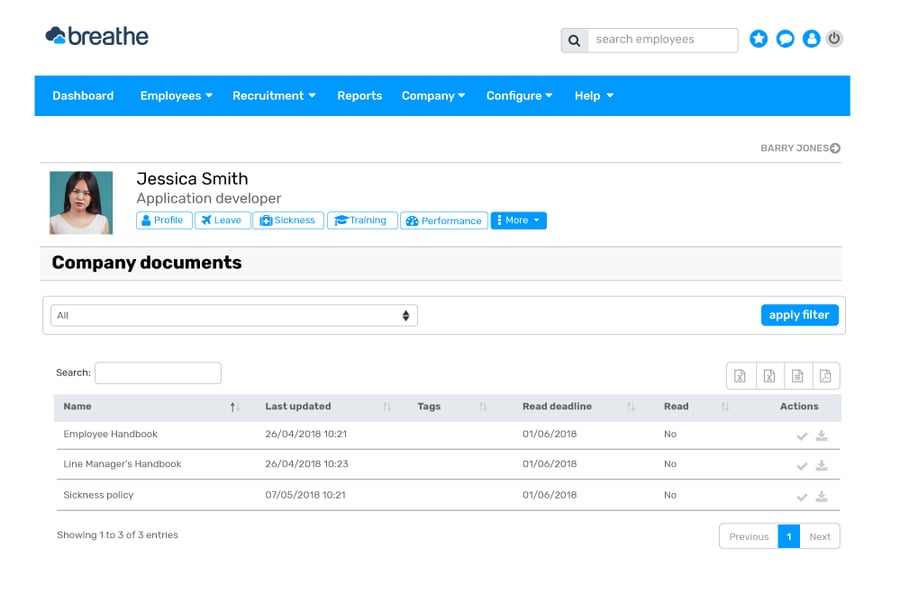Download the Employee Handbook document
The width and height of the screenshot is (900, 592).
click(822, 435)
